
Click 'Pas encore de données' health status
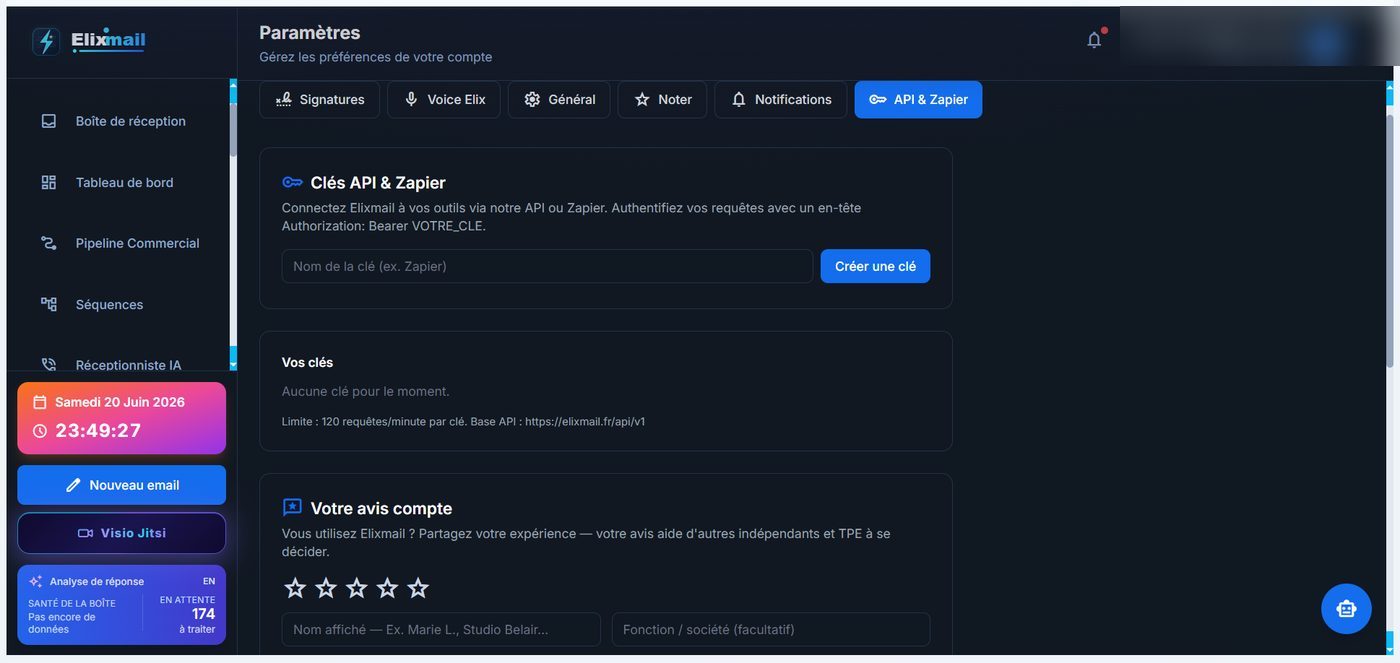[62, 623]
